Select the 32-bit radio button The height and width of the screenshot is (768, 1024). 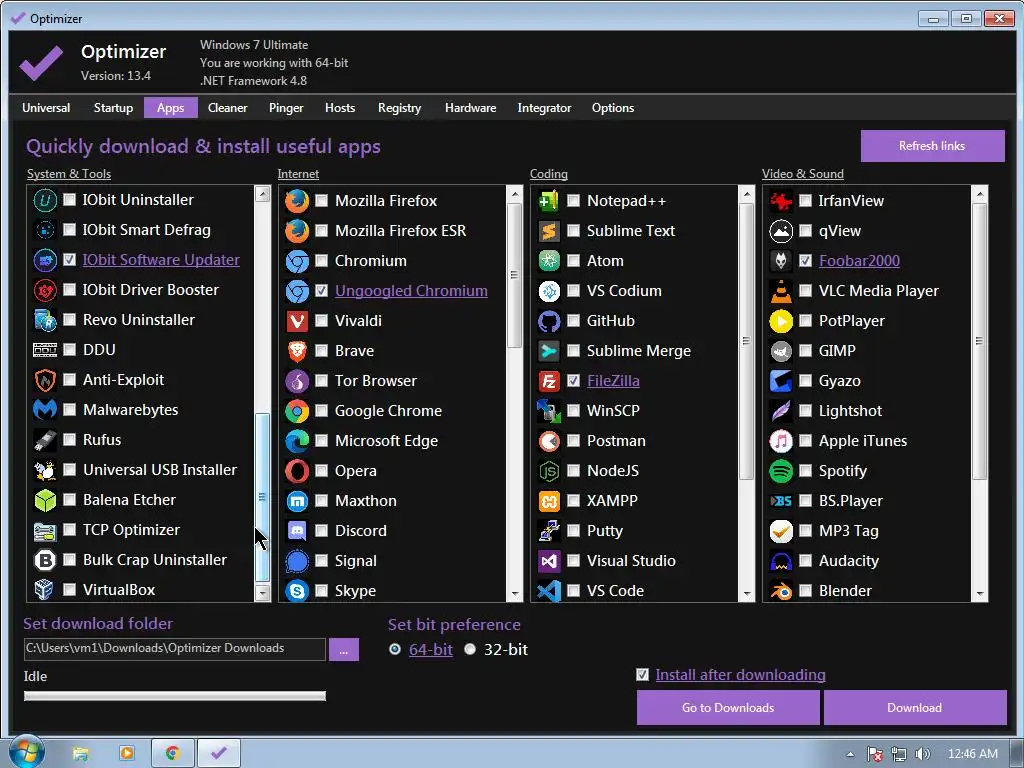click(470, 650)
